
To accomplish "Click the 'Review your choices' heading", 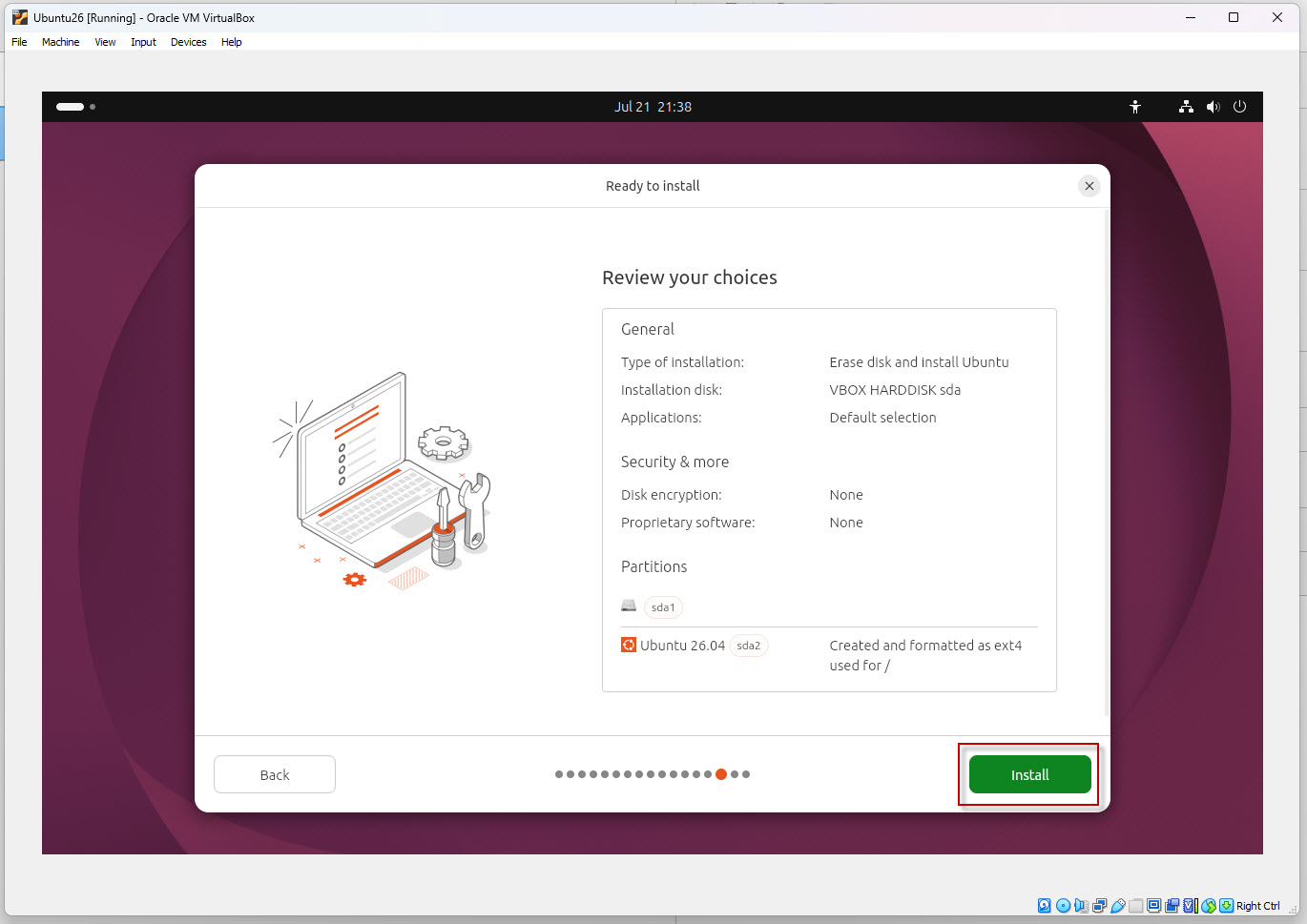I will (x=690, y=277).
